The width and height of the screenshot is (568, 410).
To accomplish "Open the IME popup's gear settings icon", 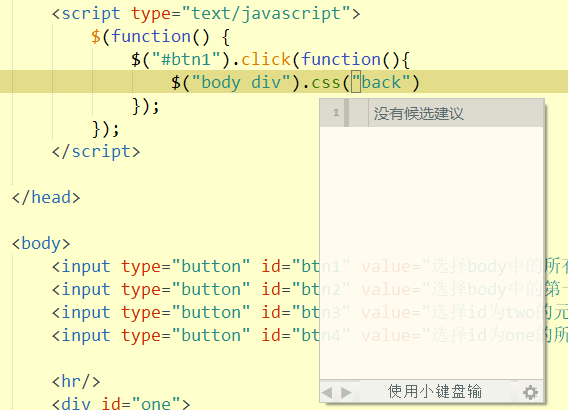I will [x=530, y=392].
